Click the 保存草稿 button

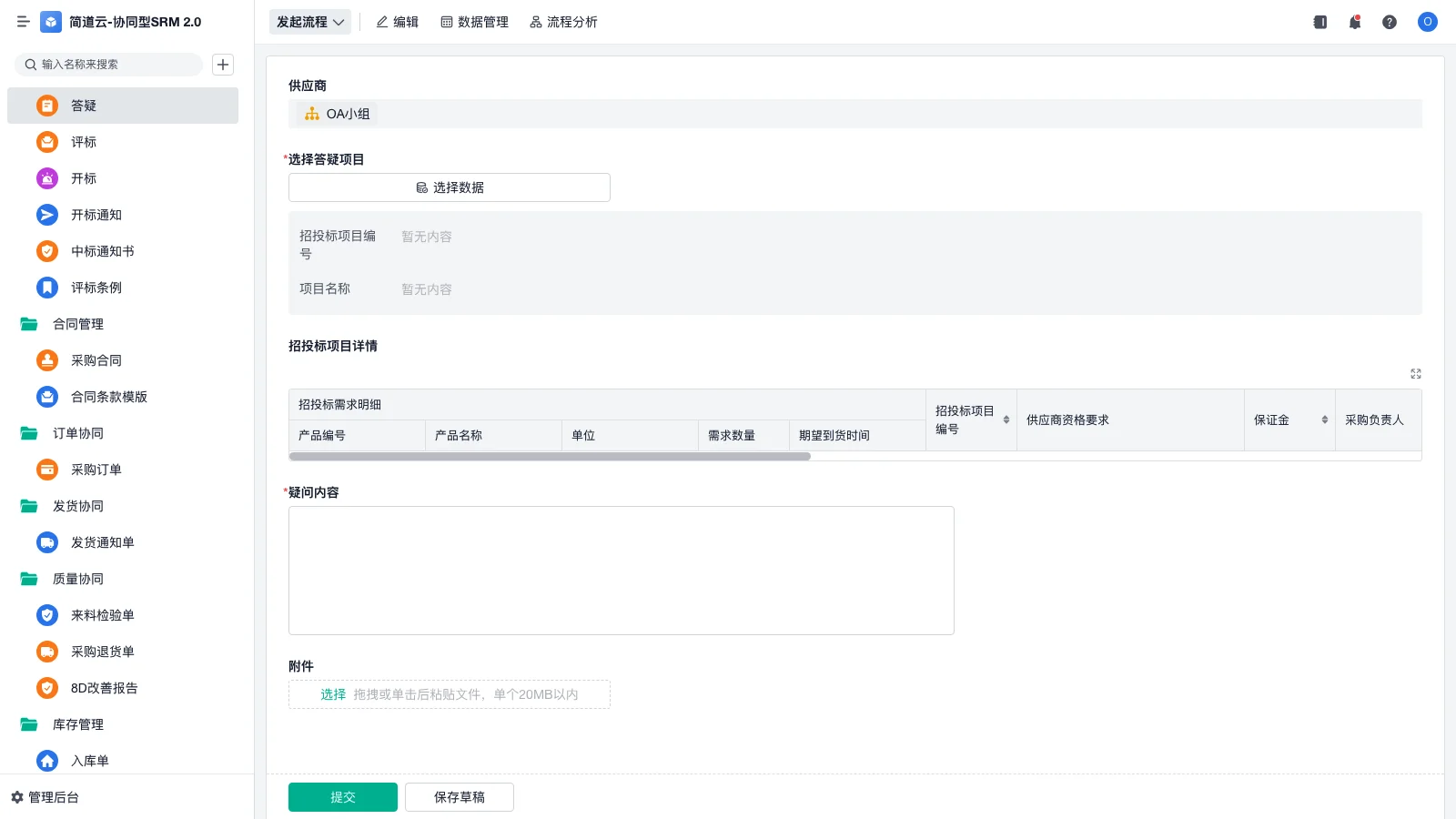pos(460,797)
